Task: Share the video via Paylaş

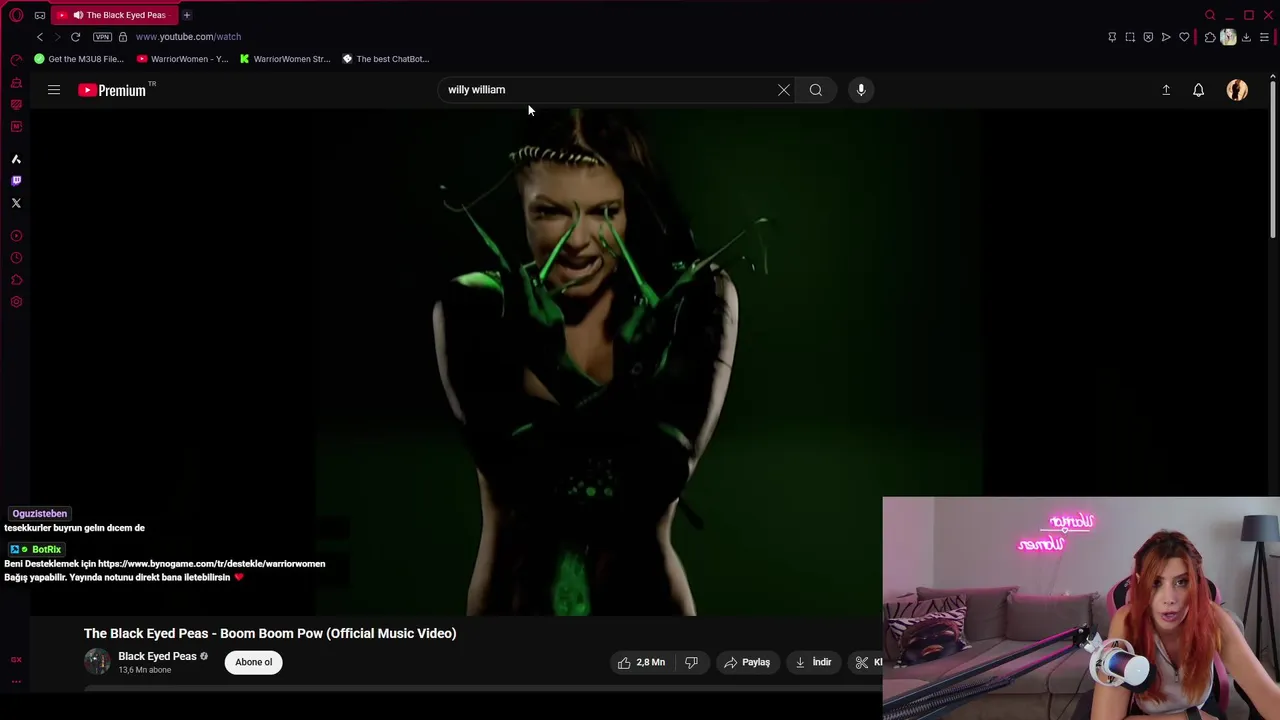Action: click(747, 662)
